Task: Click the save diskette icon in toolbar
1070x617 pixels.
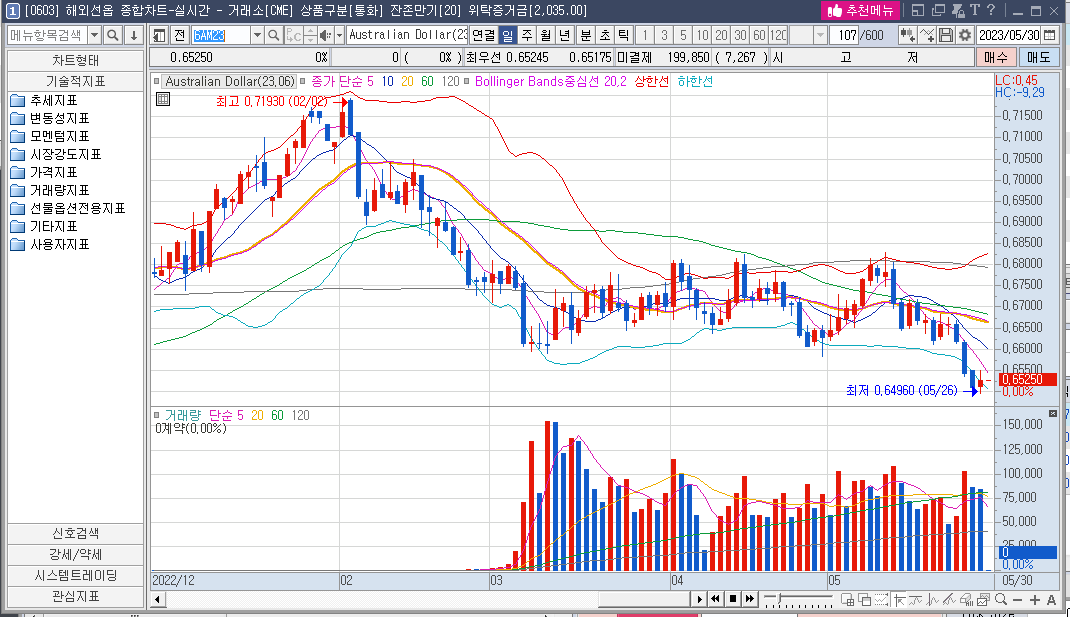Action: coord(946,35)
